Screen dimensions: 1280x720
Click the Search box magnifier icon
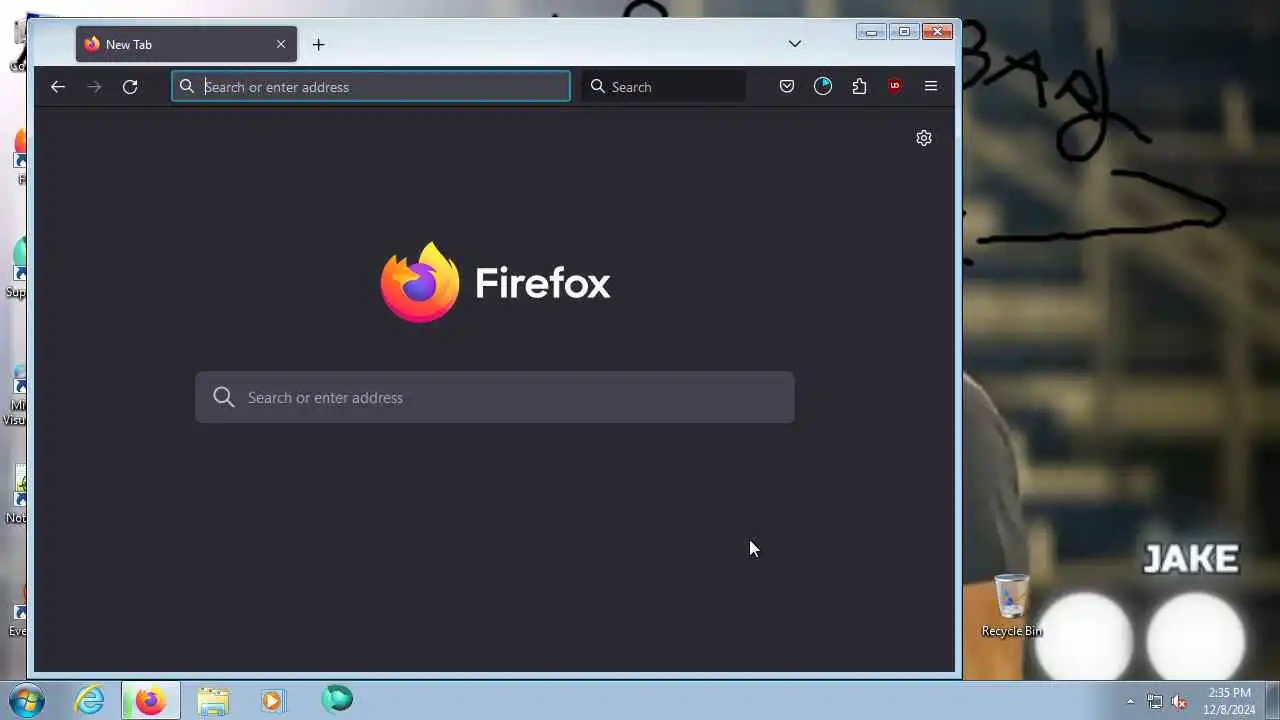598,87
